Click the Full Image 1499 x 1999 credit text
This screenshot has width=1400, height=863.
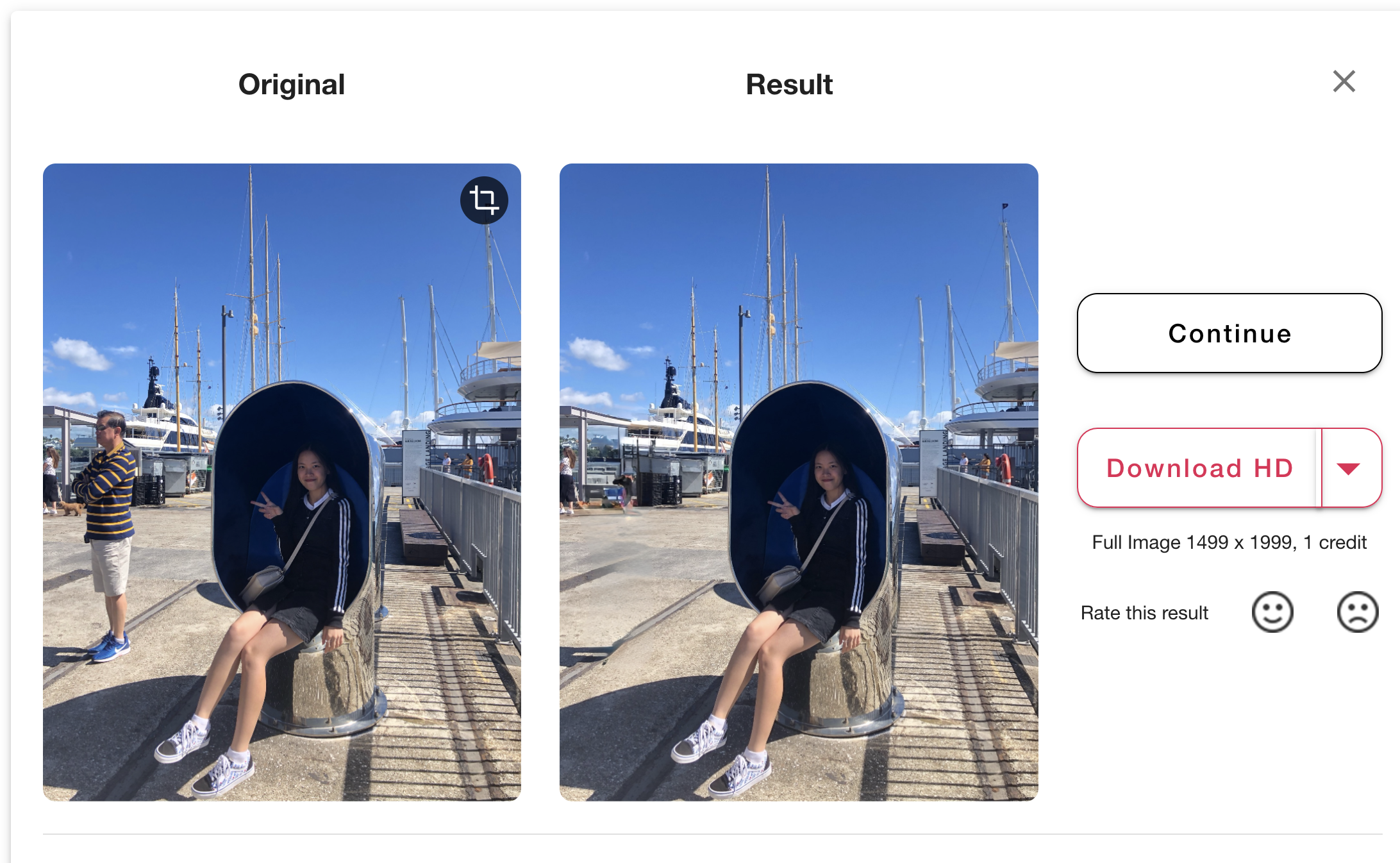(1229, 542)
